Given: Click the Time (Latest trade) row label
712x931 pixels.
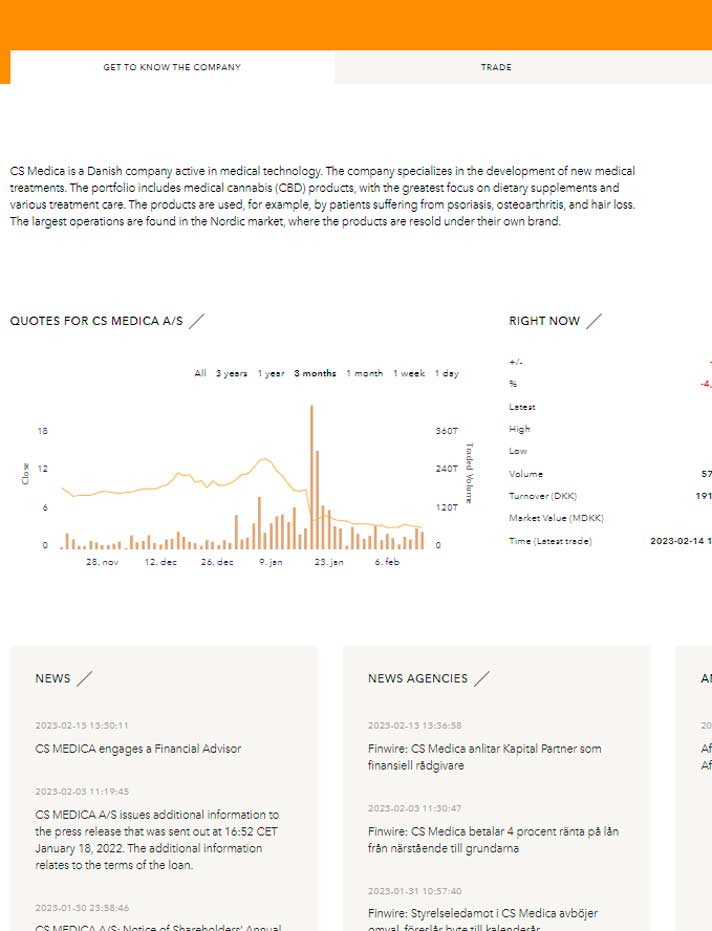Looking at the screenshot, I should [x=550, y=541].
